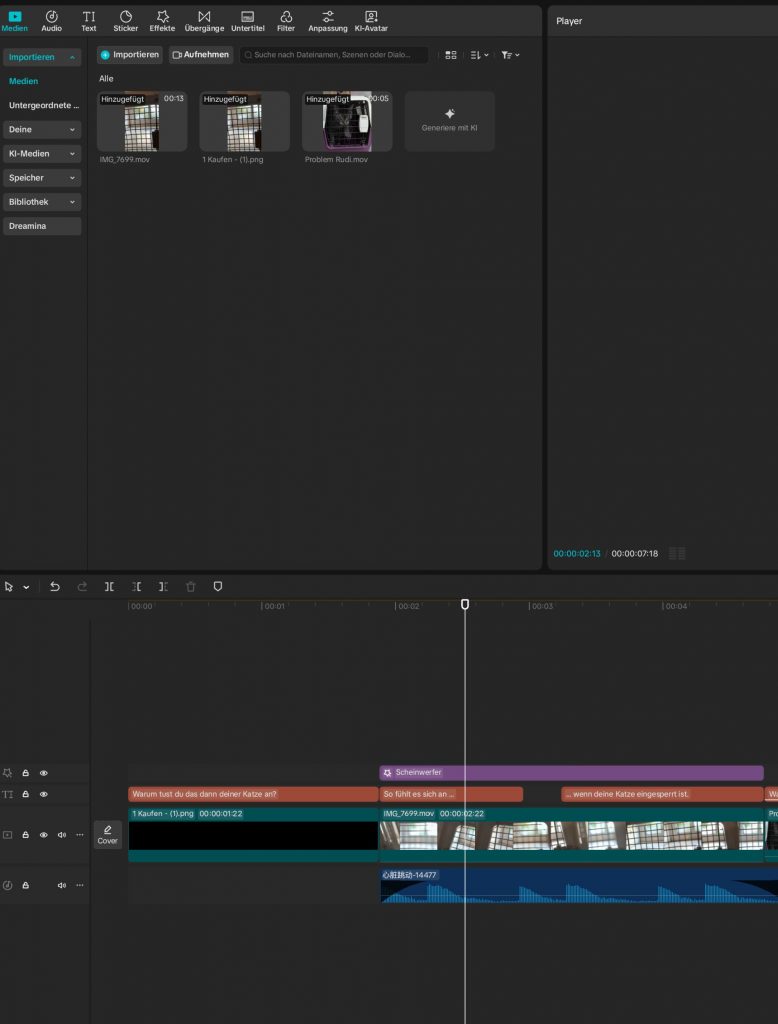Select the Problem Rudi.mov thumbnail
The image size is (778, 1024).
click(x=346, y=121)
